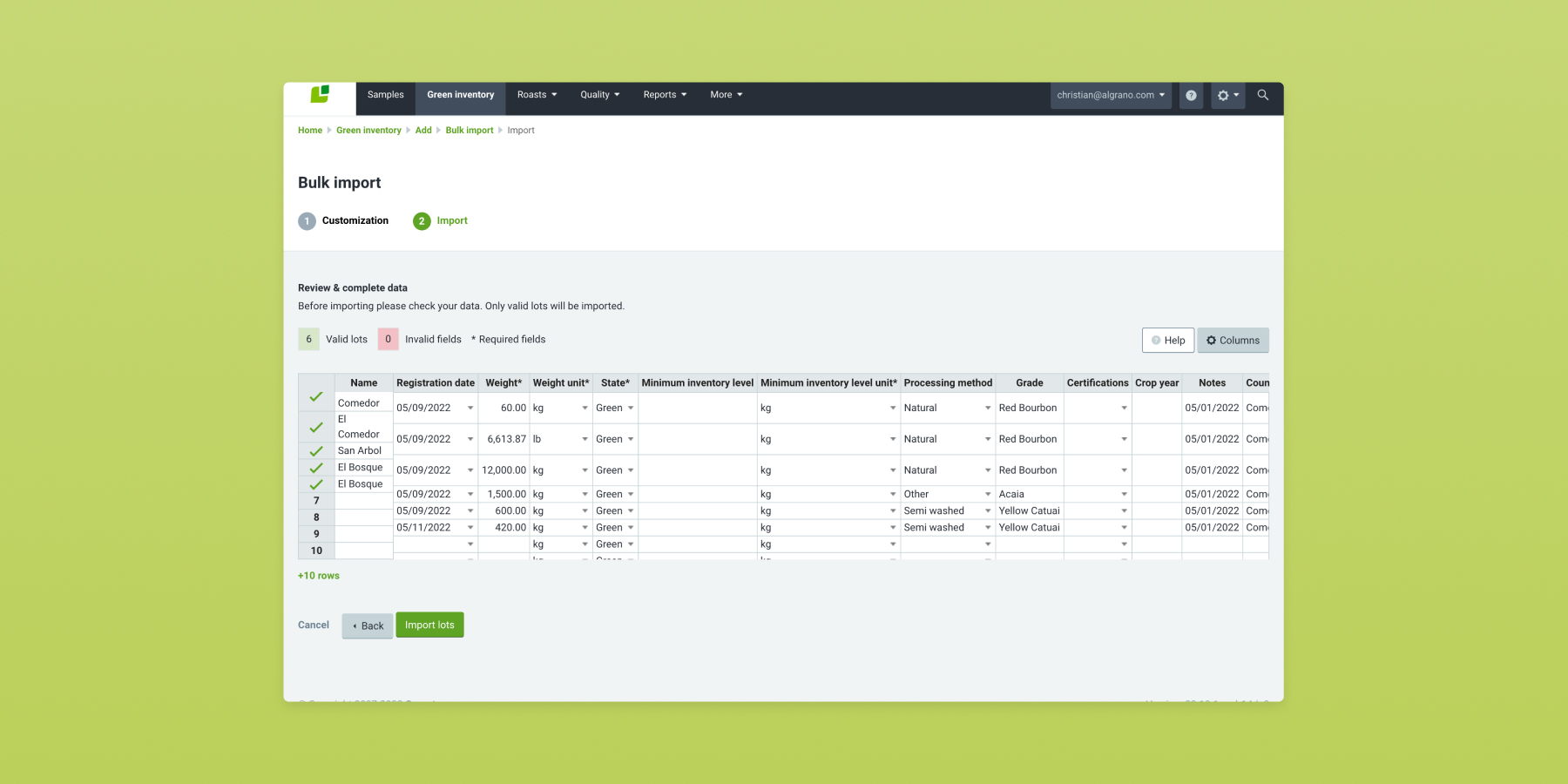Click the San Arbol name cell
The width and height of the screenshot is (1568, 784).
[364, 451]
